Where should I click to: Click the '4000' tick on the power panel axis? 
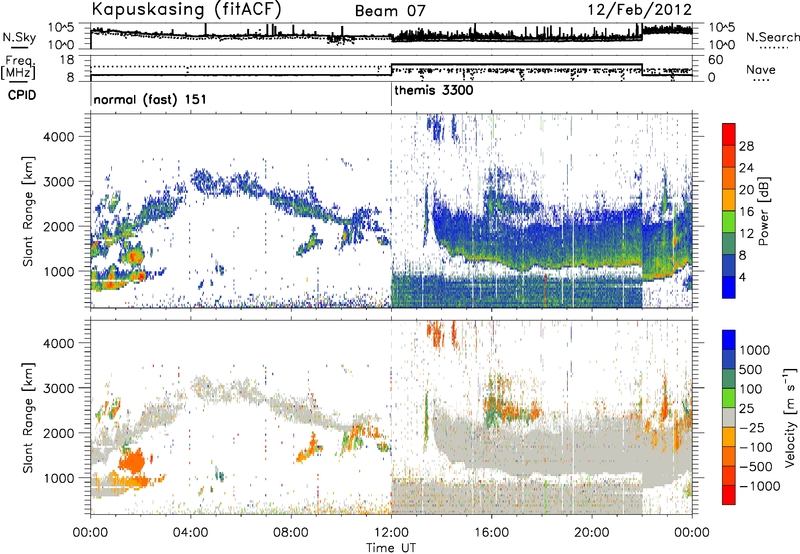(x=58, y=137)
